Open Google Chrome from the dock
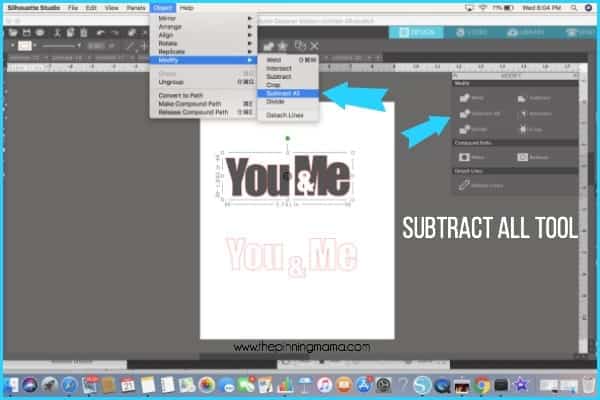This screenshot has width=600, height=400. 482,385
